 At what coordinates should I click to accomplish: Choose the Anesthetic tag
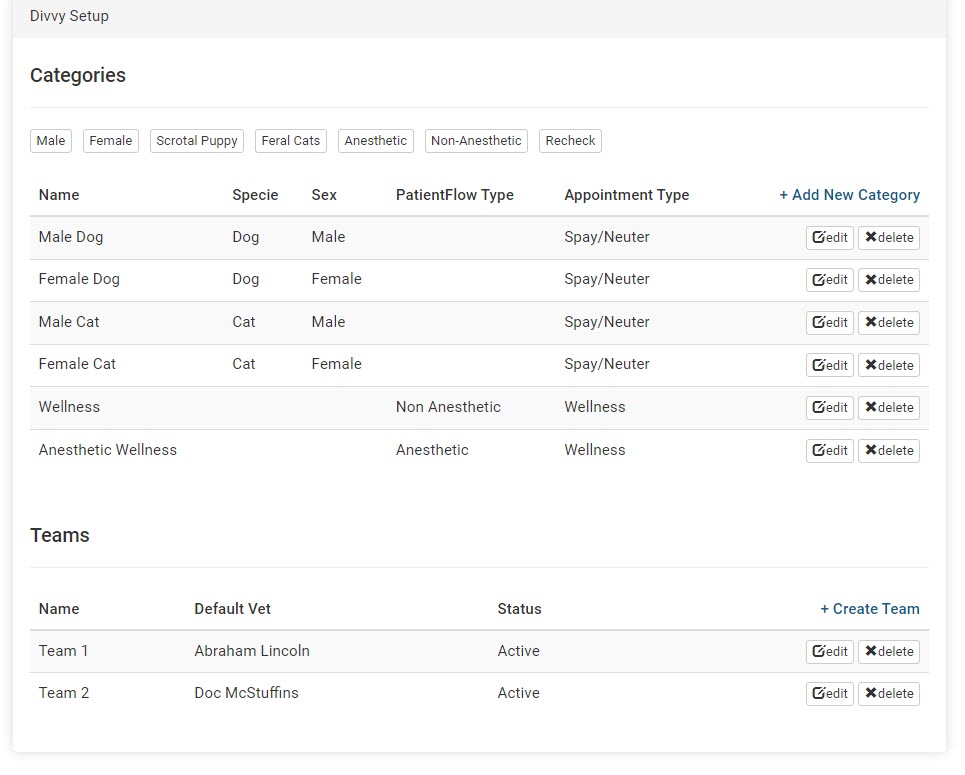click(x=375, y=141)
